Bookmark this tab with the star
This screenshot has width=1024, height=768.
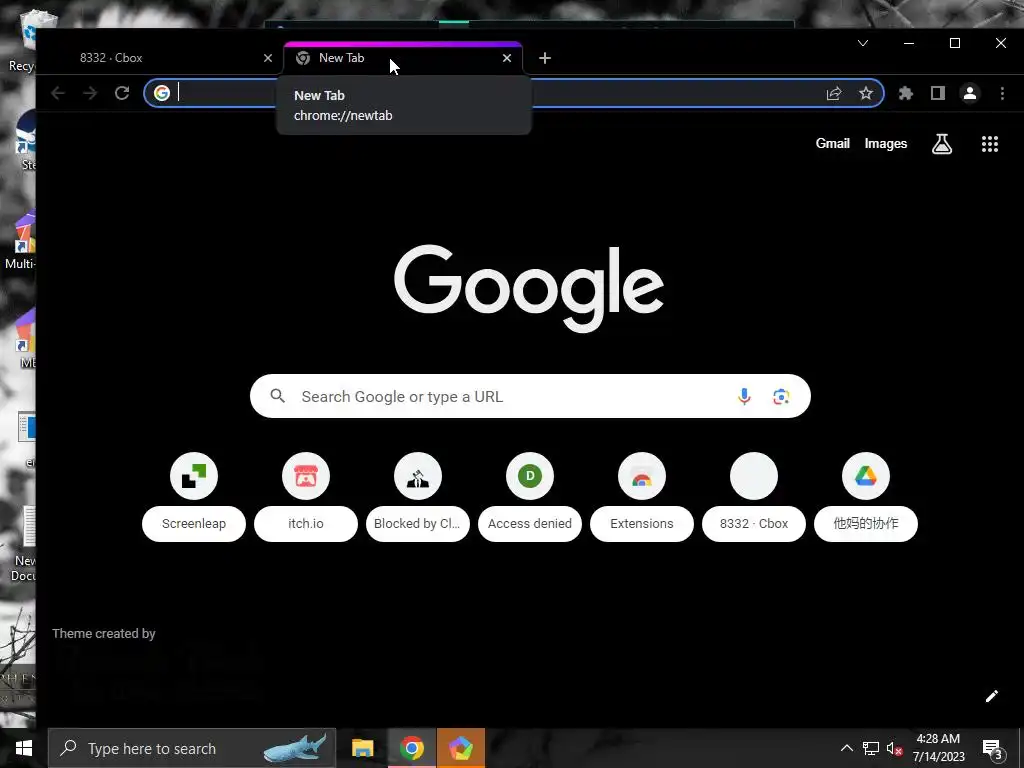click(866, 93)
